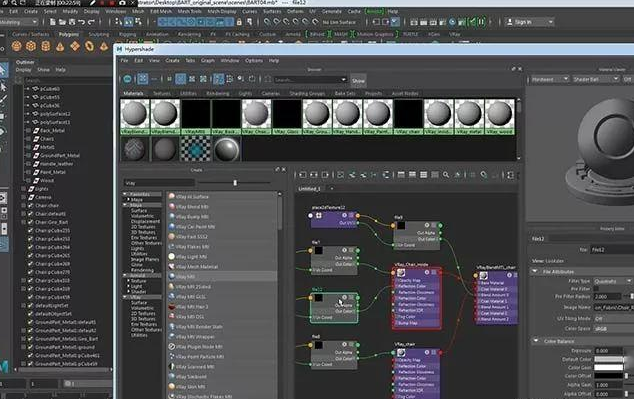Select VRay Mtl in the Create list
Viewport: 634px width, 399px height.
tap(222, 277)
